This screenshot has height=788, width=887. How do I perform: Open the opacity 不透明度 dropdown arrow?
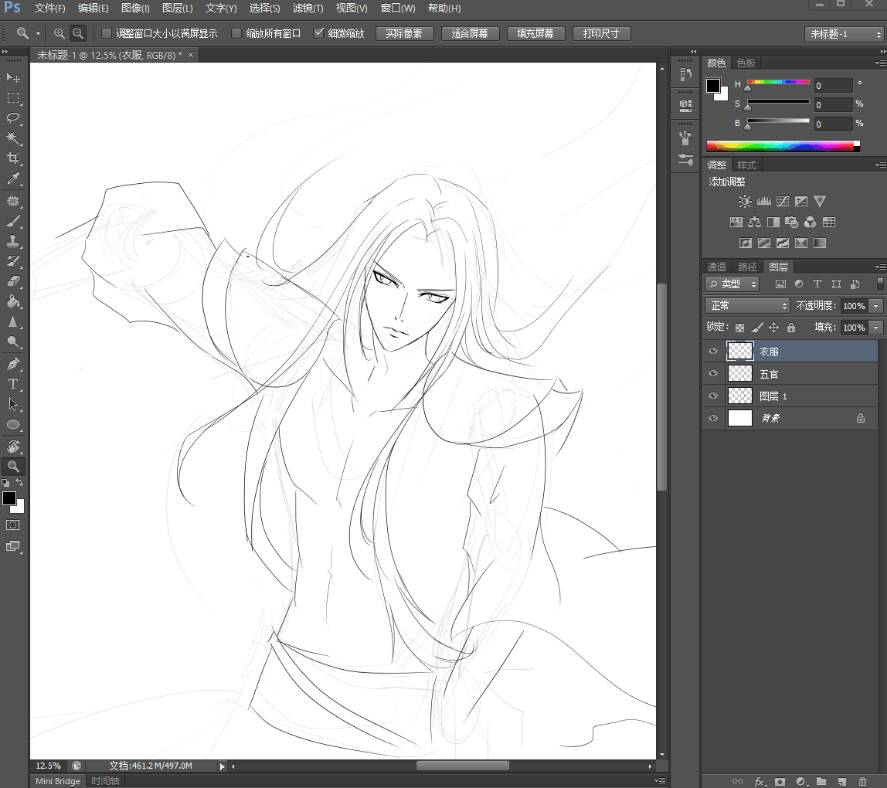point(876,305)
